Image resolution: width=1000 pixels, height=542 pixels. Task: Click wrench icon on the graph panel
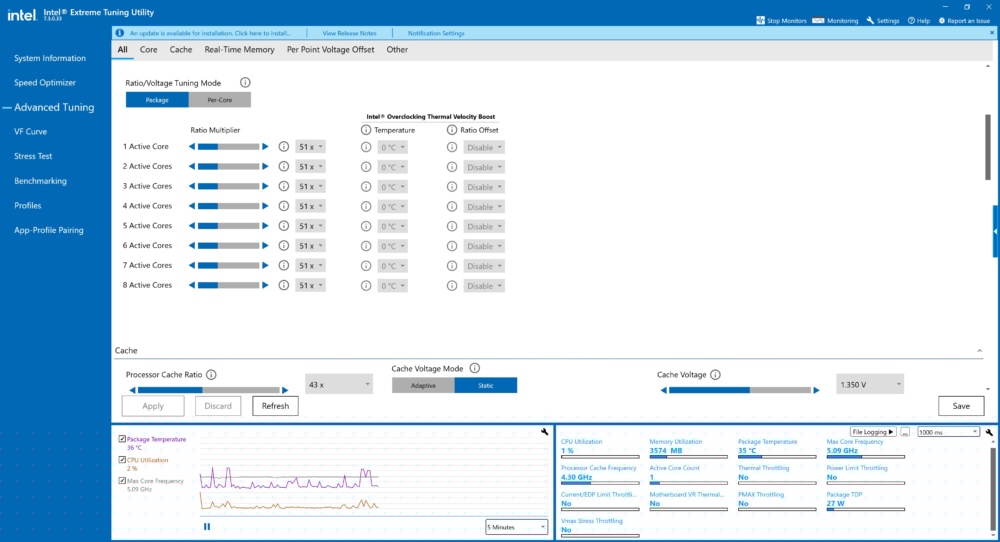click(545, 432)
